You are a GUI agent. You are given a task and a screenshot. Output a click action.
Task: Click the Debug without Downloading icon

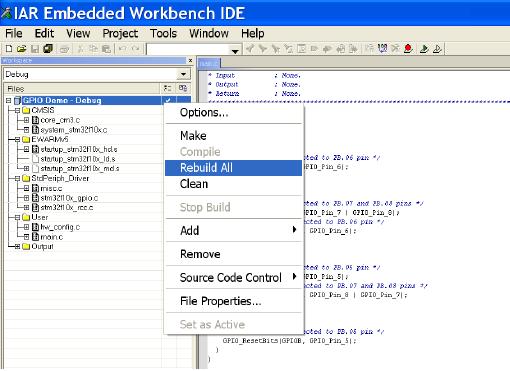tap(437, 49)
